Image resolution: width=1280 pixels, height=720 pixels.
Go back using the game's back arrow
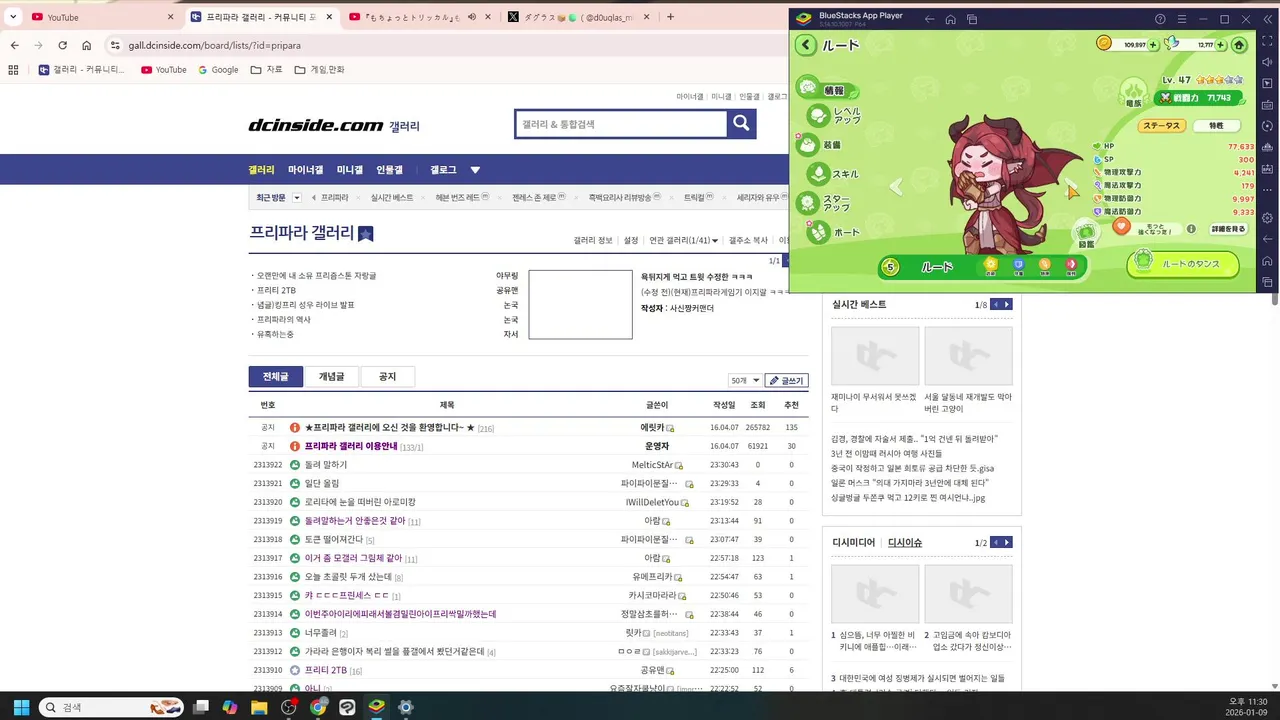[x=806, y=45]
